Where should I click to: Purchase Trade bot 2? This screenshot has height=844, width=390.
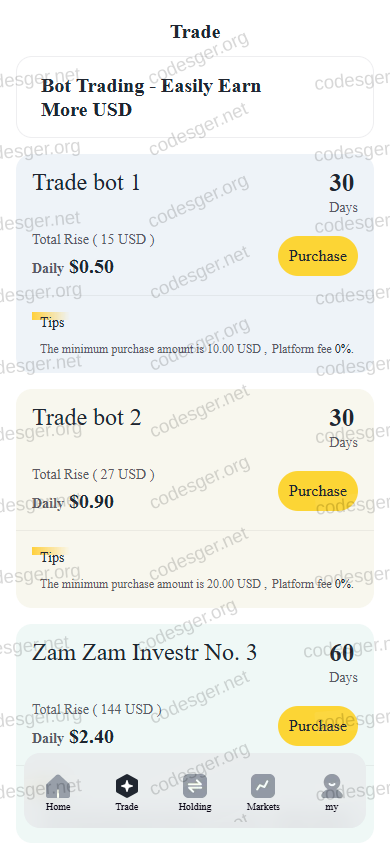(318, 491)
